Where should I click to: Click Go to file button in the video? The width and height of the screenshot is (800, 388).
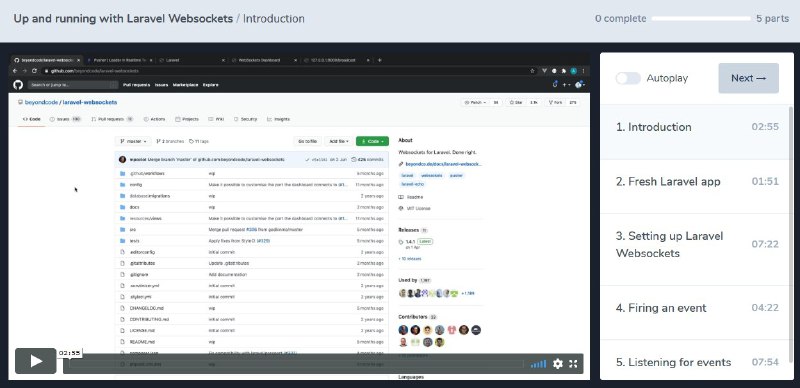[x=308, y=141]
